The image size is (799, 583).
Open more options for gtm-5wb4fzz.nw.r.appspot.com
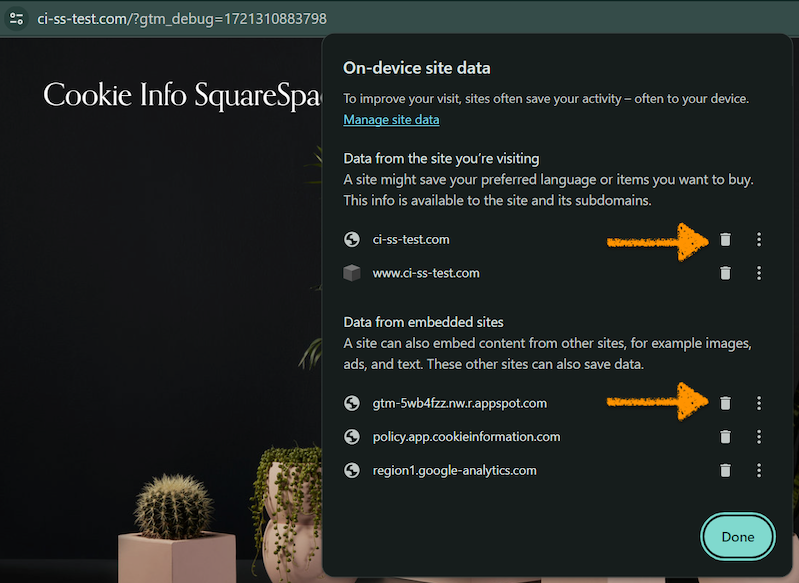[x=759, y=403]
